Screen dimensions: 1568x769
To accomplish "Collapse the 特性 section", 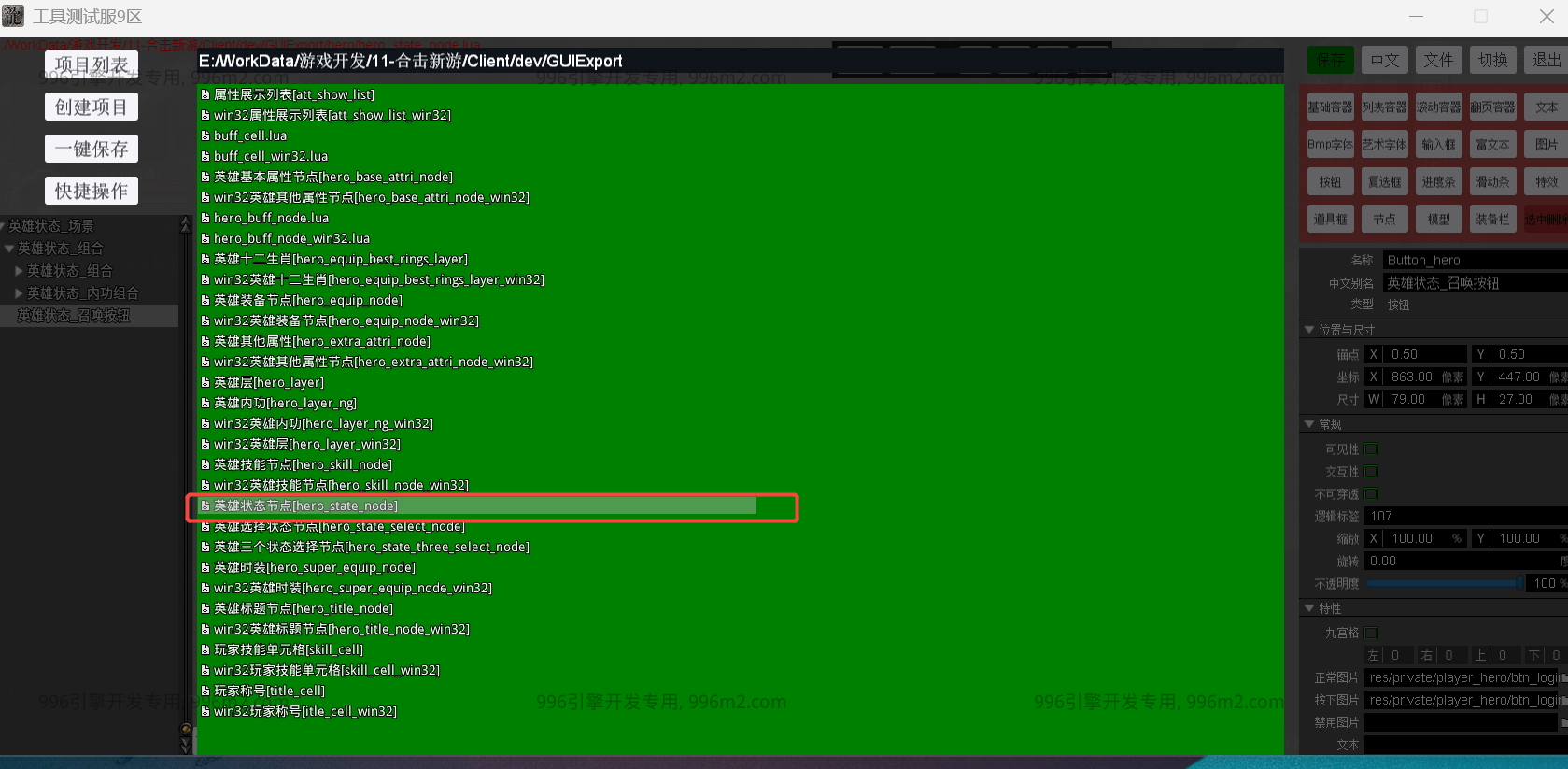I will 1309,608.
